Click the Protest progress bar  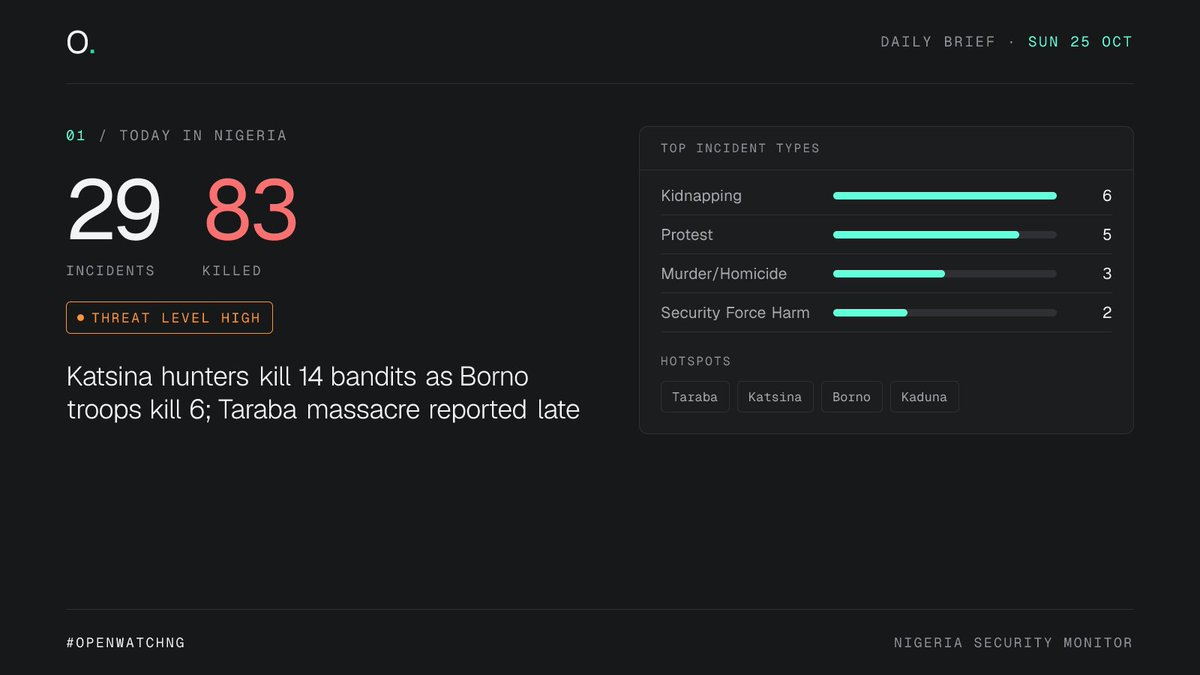[x=944, y=235]
